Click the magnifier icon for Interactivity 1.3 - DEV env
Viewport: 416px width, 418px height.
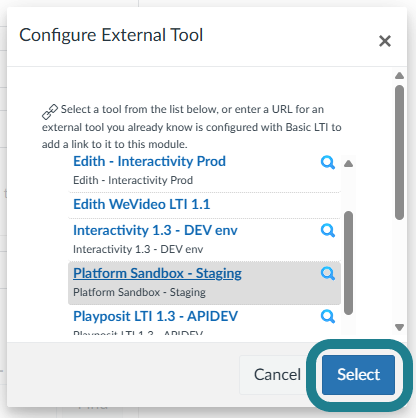(x=328, y=230)
